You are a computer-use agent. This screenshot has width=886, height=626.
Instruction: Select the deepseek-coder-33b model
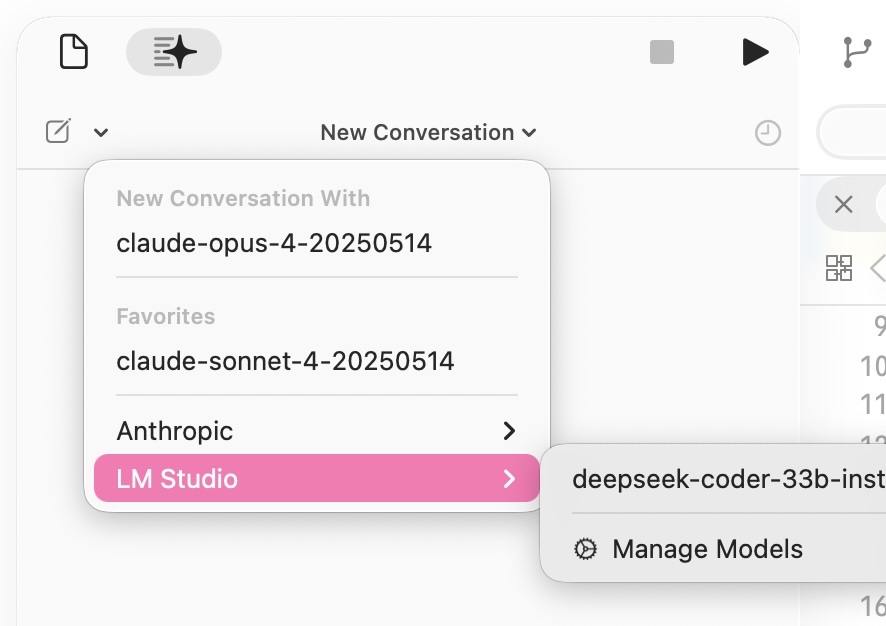point(729,479)
